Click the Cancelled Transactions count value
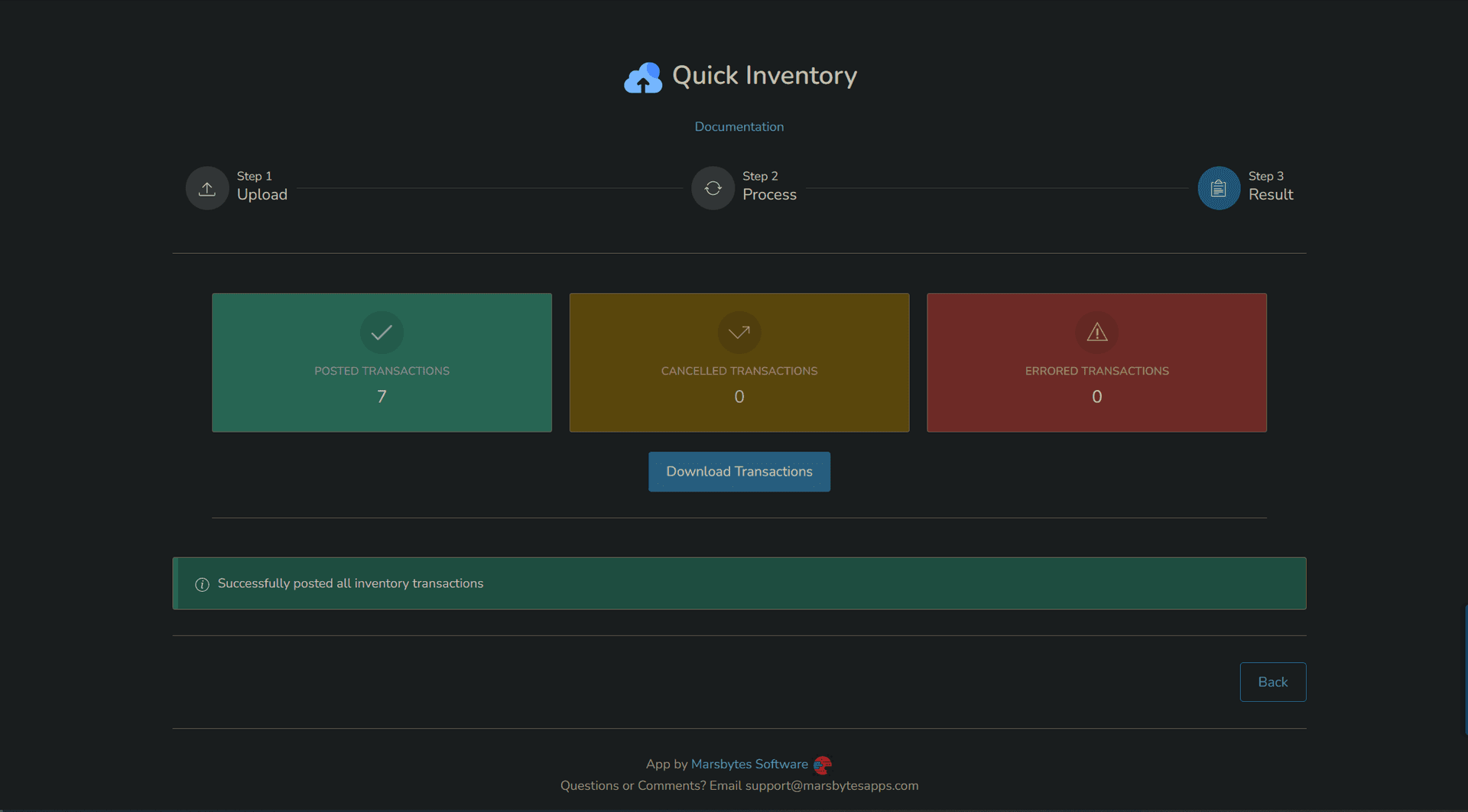1468x812 pixels. pos(739,397)
